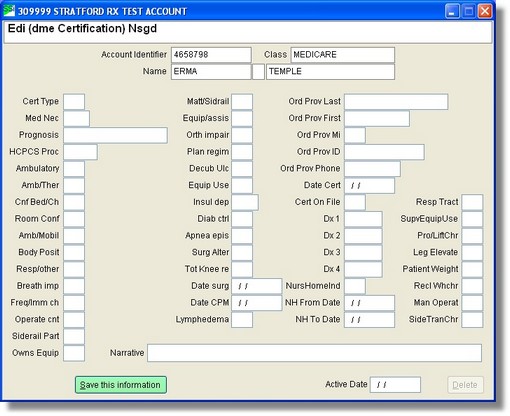Viewport: 510px width, 416px height.
Task: Focus the Ord Prov Phone field
Action: 372,169
